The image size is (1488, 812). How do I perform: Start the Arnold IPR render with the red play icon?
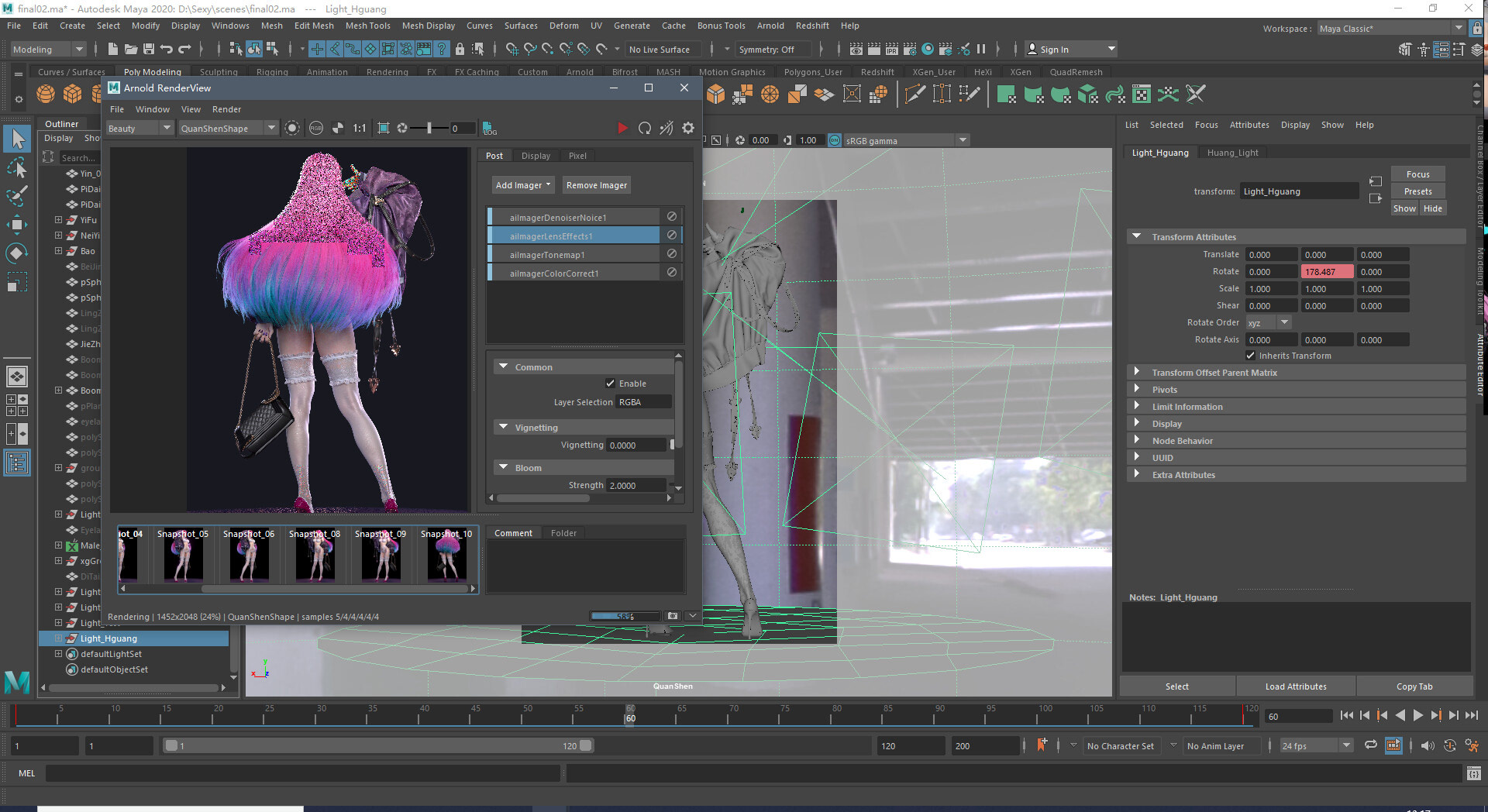(x=622, y=128)
